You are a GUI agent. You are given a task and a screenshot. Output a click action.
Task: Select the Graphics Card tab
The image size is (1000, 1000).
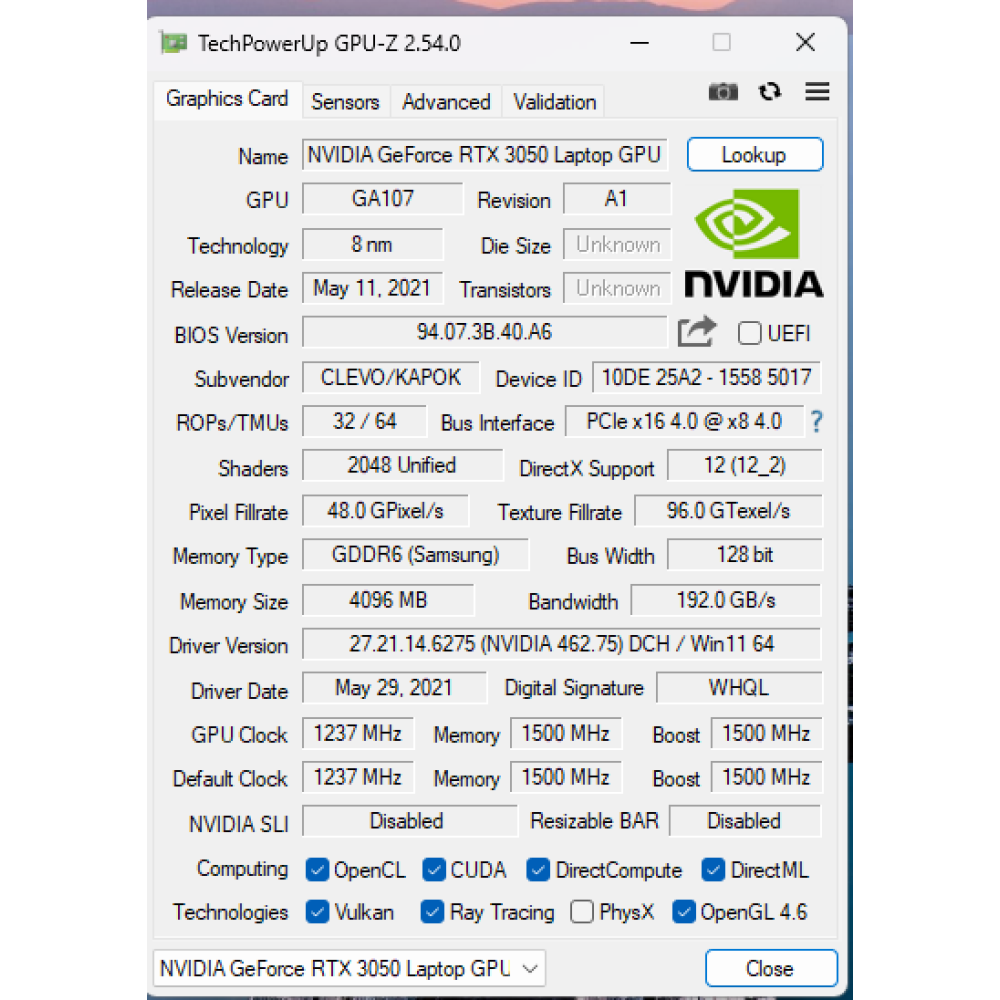coord(227,99)
